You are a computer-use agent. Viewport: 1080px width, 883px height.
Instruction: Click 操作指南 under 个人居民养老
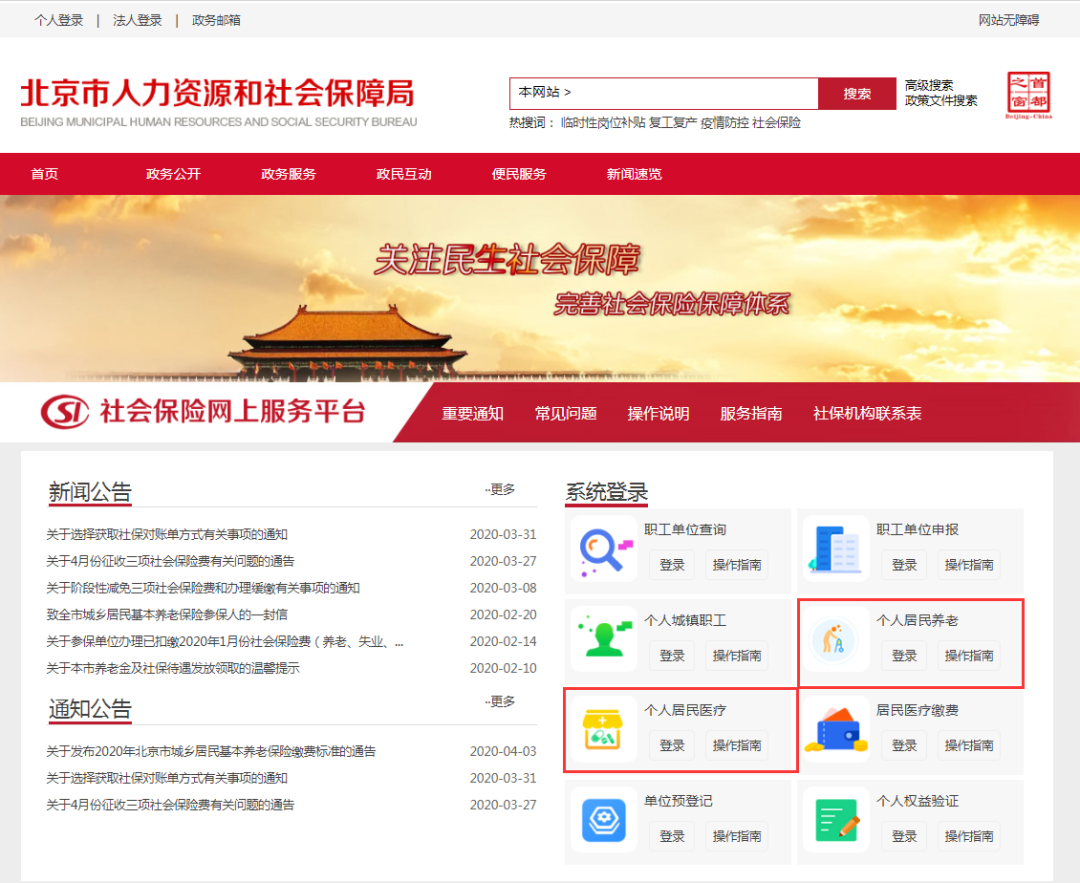click(968, 655)
